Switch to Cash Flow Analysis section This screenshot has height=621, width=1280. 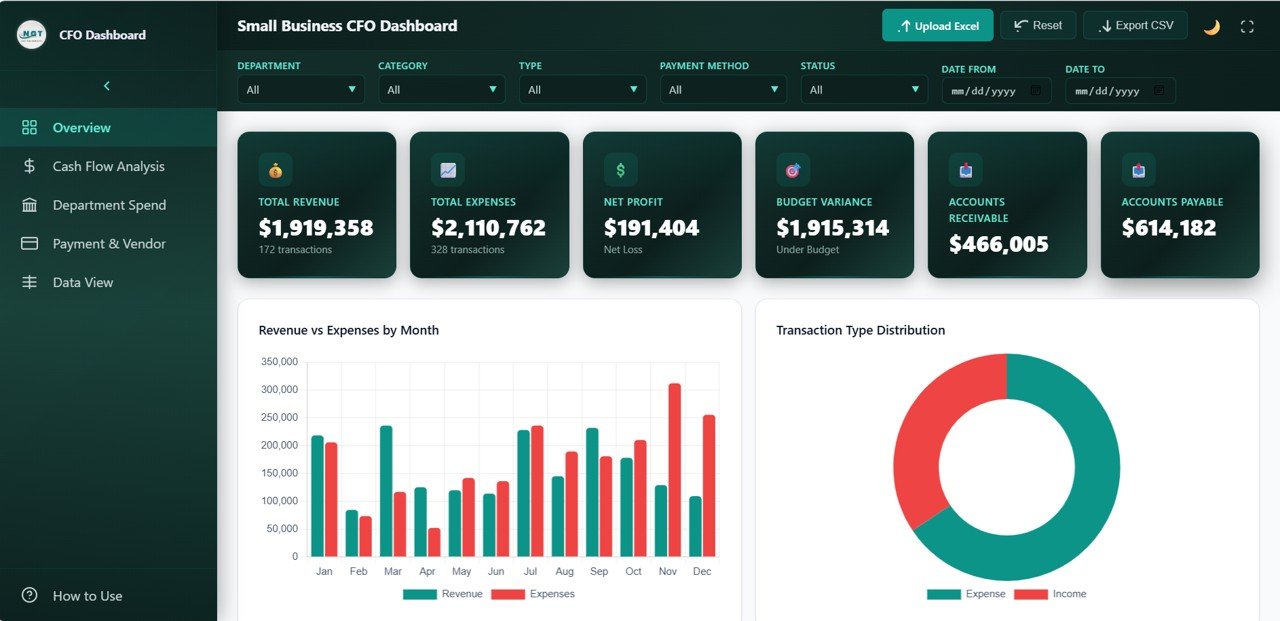[108, 166]
